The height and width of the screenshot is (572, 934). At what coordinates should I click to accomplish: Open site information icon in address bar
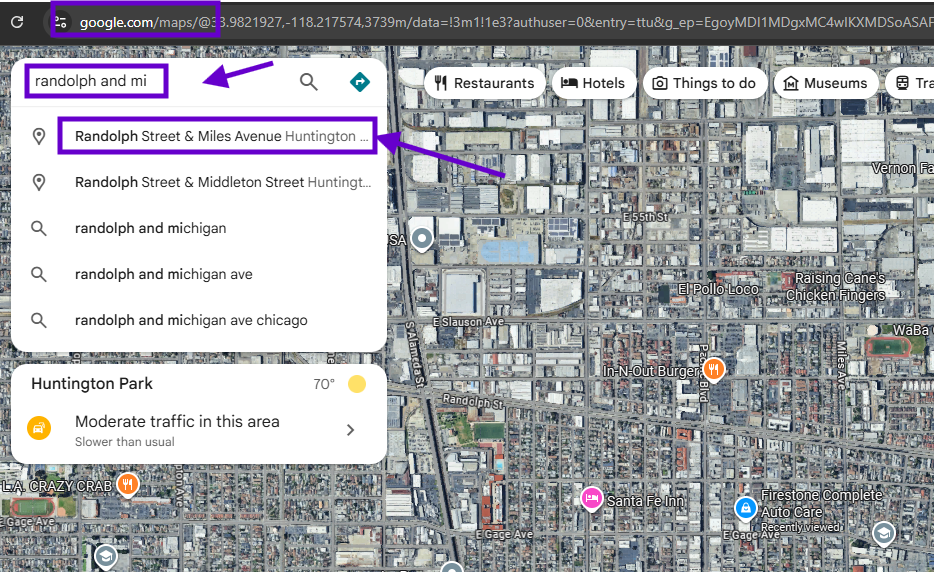tap(60, 22)
